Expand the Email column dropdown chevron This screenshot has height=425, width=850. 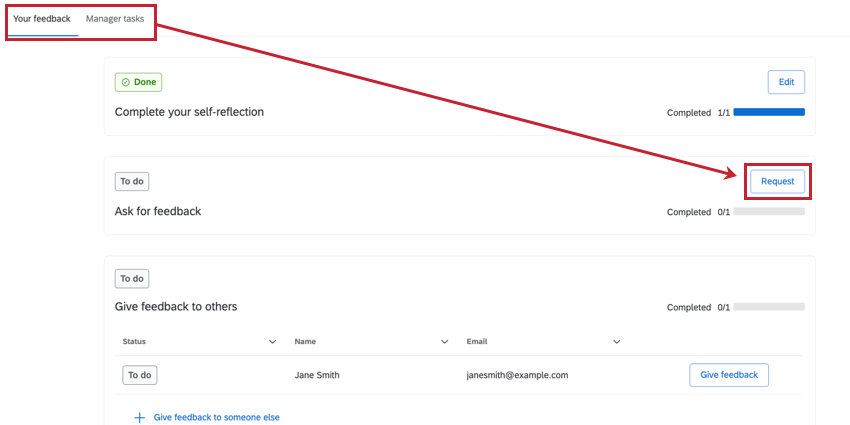click(x=617, y=342)
